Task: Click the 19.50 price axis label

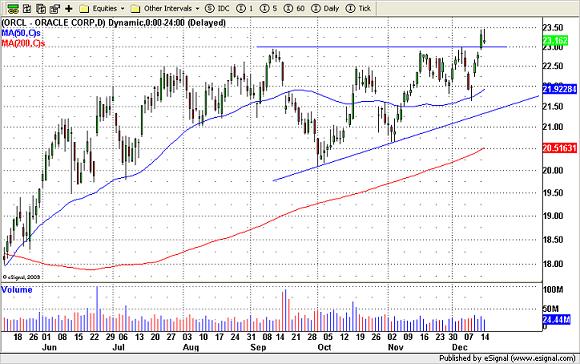Action: click(x=553, y=193)
